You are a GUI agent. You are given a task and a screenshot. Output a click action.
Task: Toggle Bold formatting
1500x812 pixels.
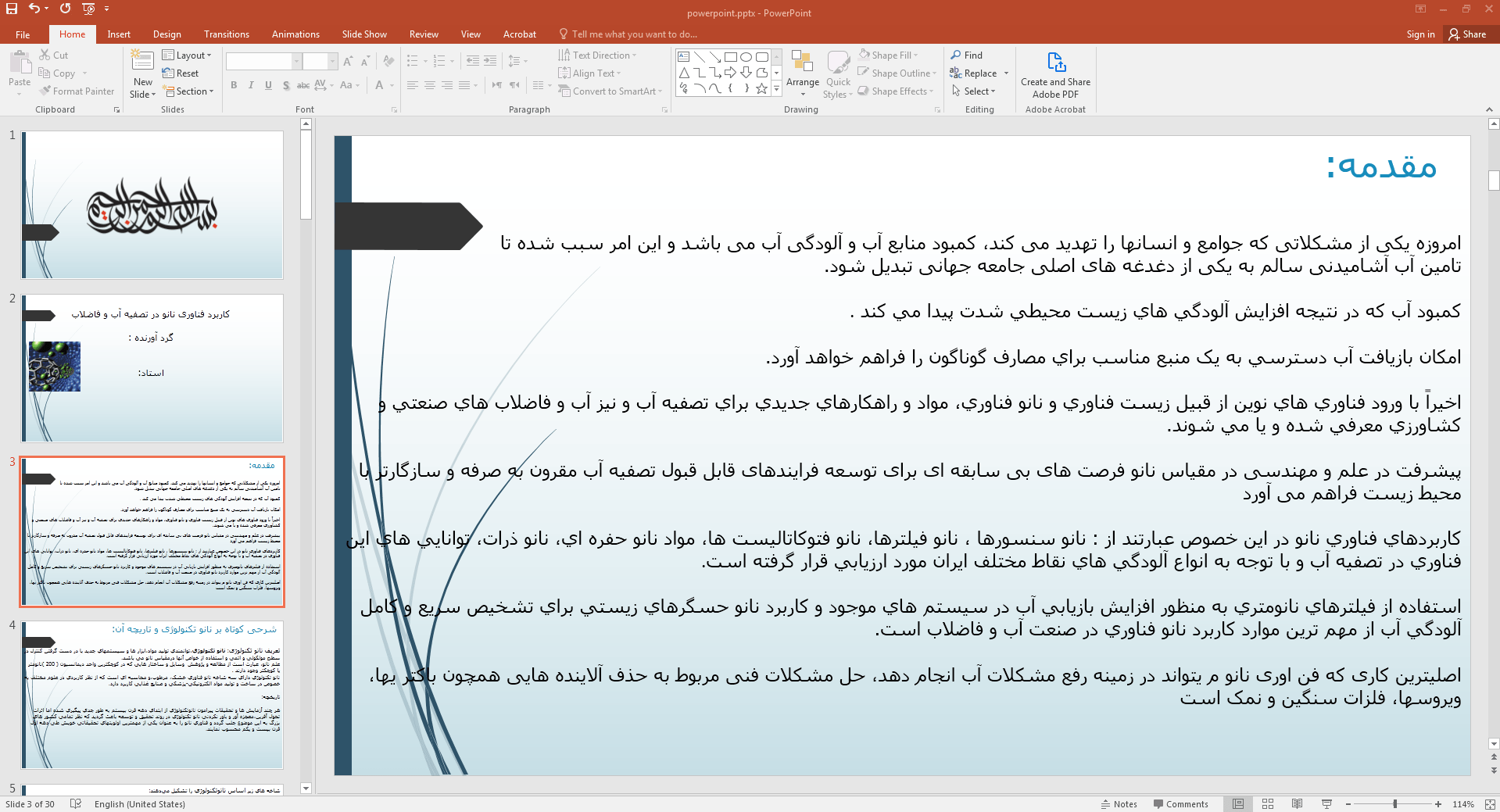pyautogui.click(x=234, y=85)
